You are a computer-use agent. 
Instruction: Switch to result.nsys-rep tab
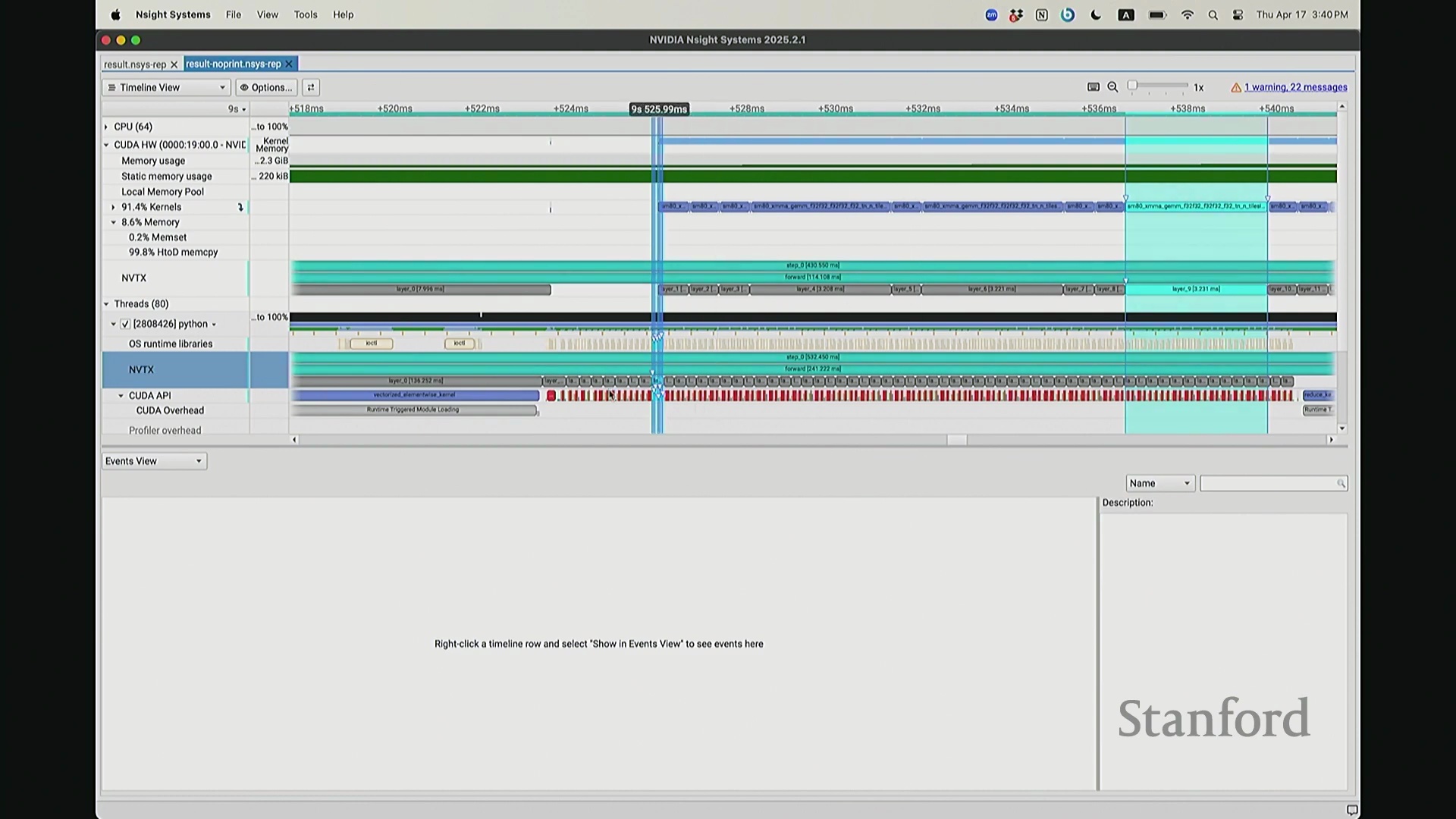point(135,64)
